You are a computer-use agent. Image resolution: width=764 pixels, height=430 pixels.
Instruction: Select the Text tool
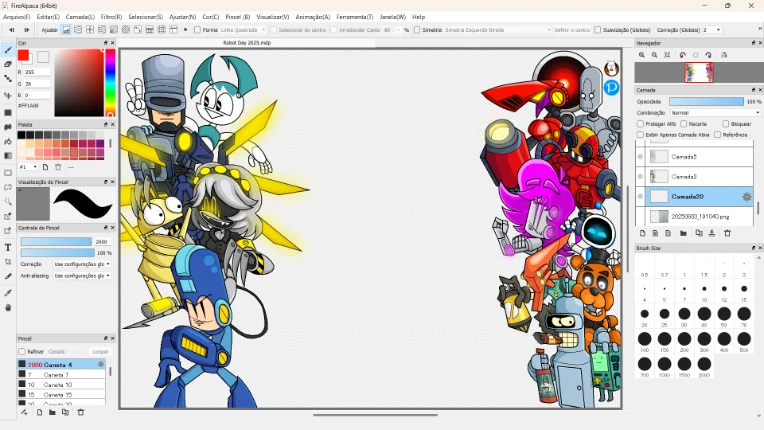click(8, 247)
